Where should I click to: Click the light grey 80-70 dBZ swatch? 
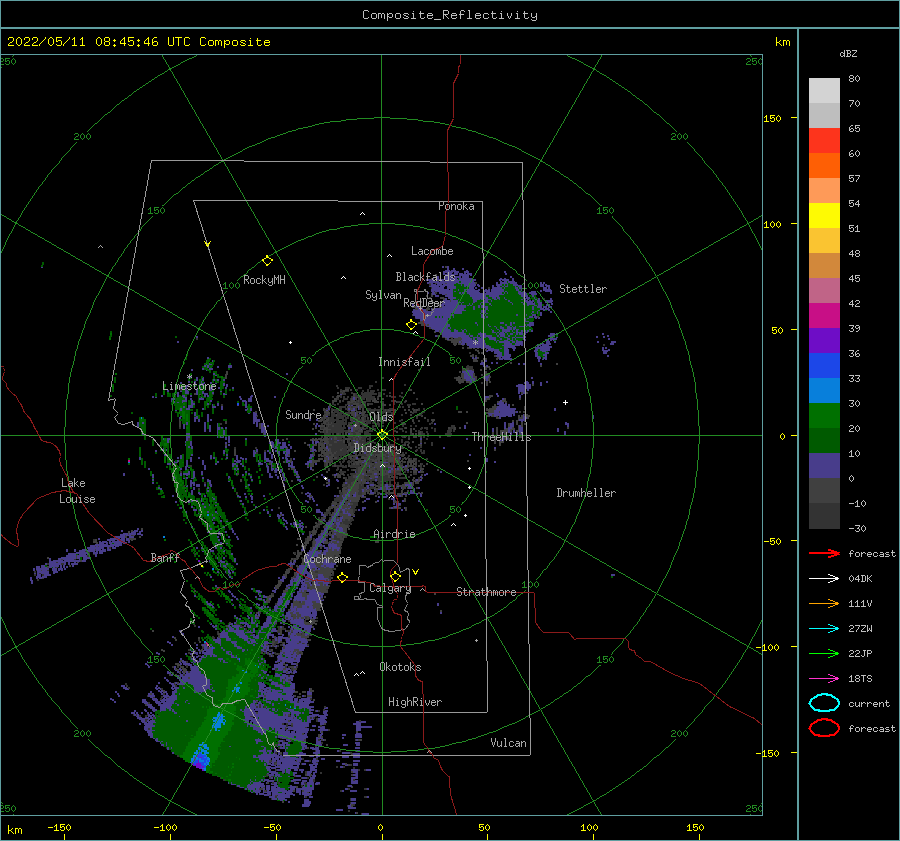click(824, 91)
